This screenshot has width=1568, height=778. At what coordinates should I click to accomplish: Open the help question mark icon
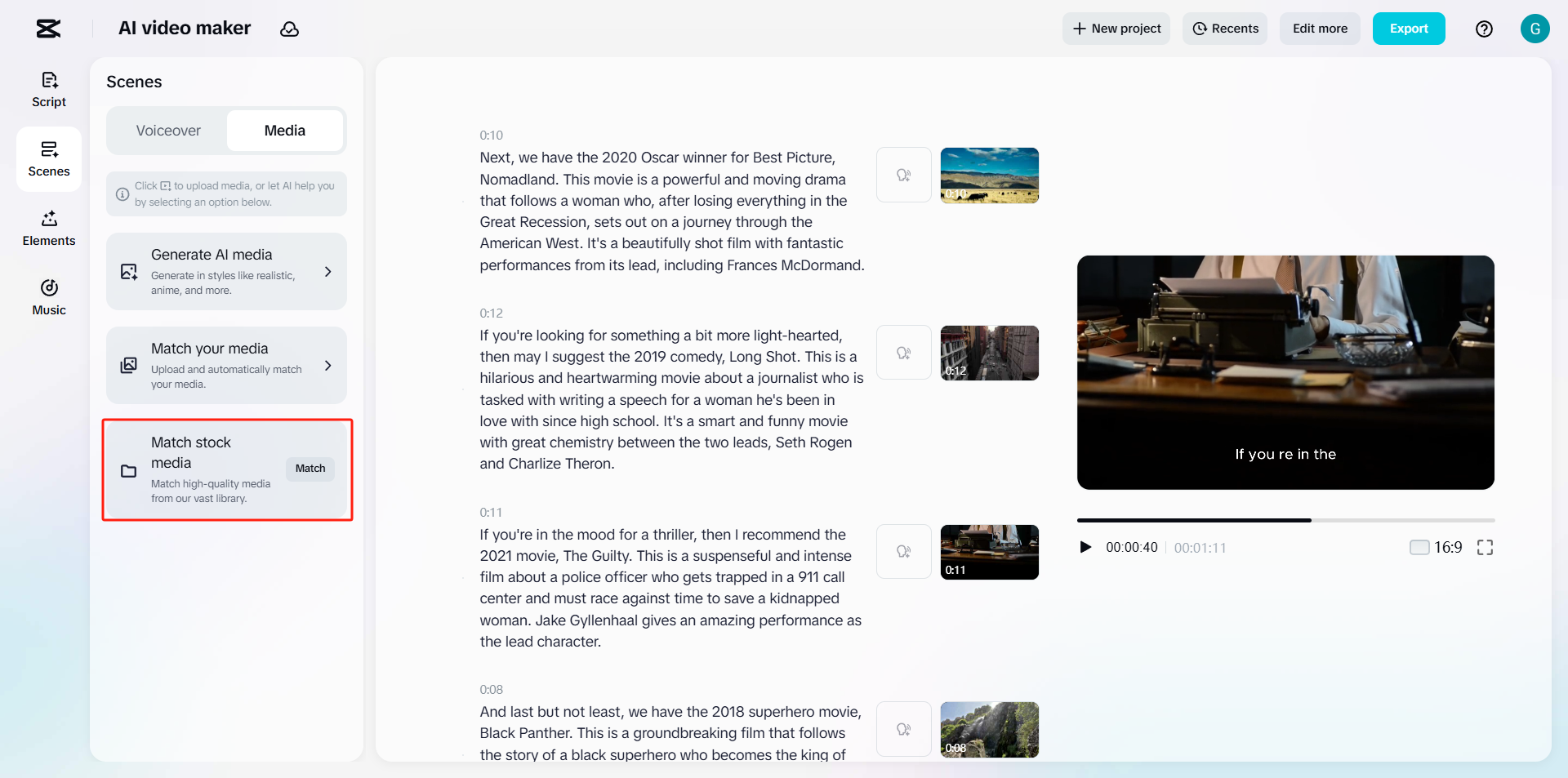pos(1484,29)
